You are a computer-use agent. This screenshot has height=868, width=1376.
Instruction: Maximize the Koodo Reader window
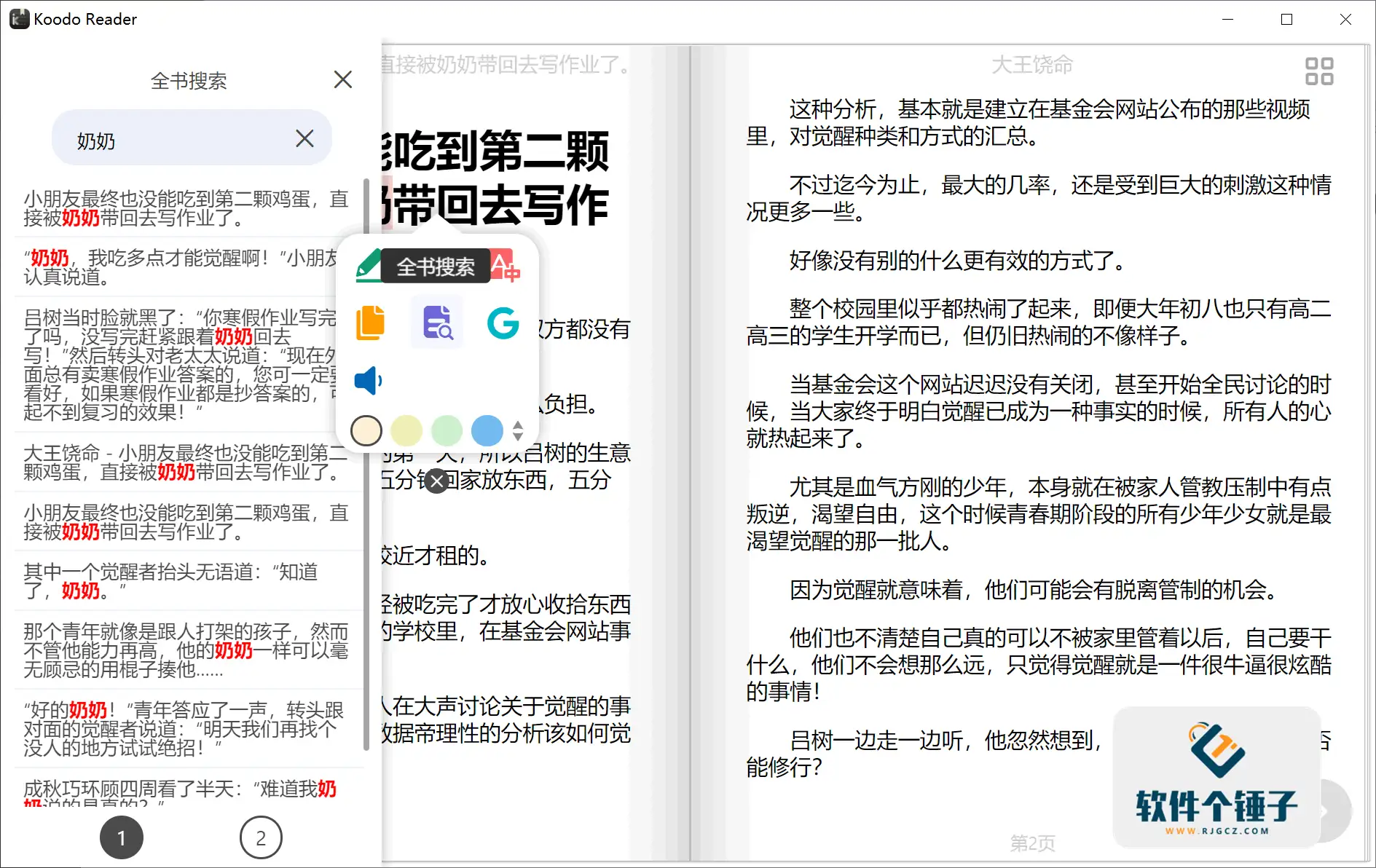(1287, 20)
